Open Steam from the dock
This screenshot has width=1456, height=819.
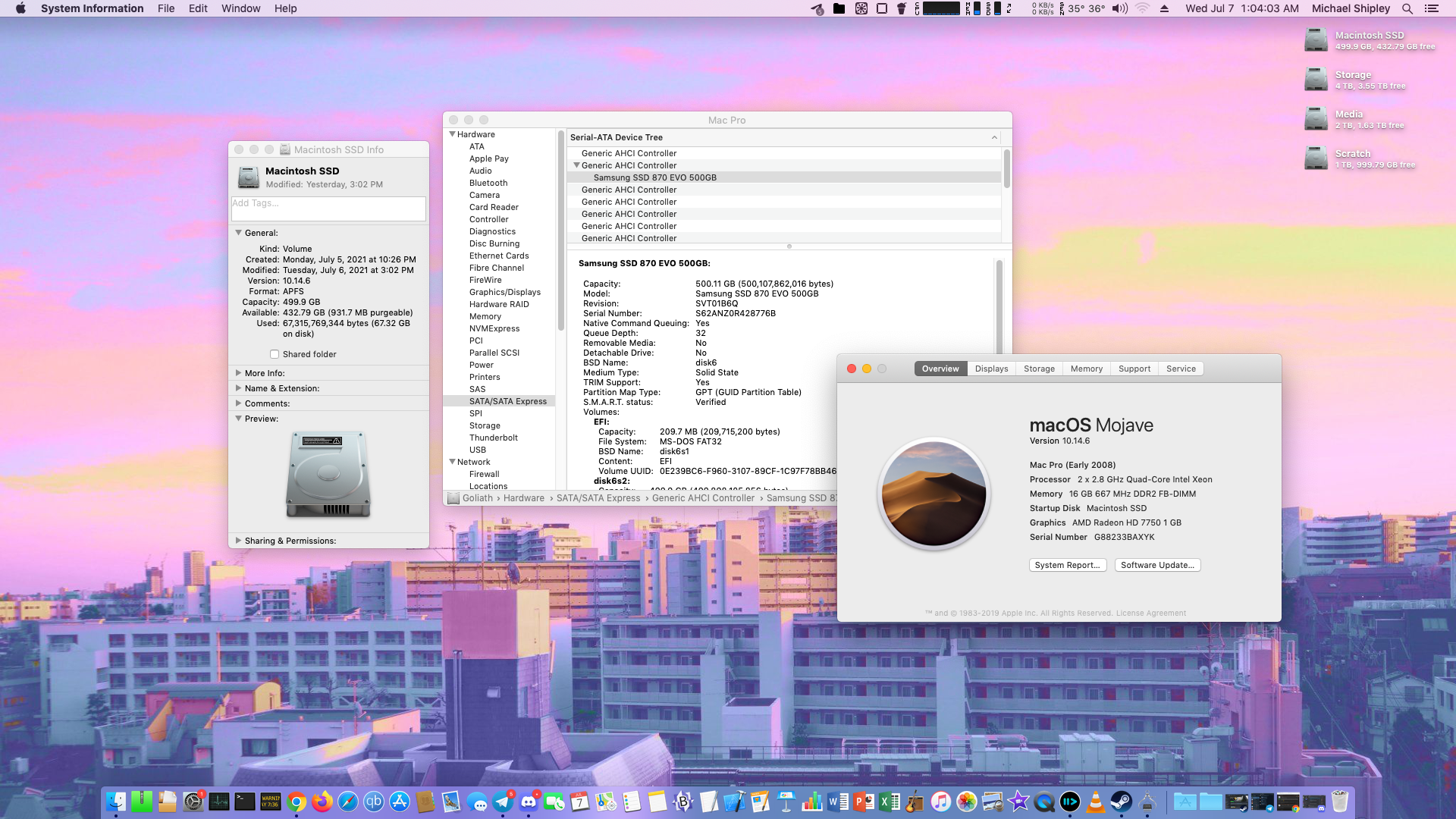click(1122, 802)
